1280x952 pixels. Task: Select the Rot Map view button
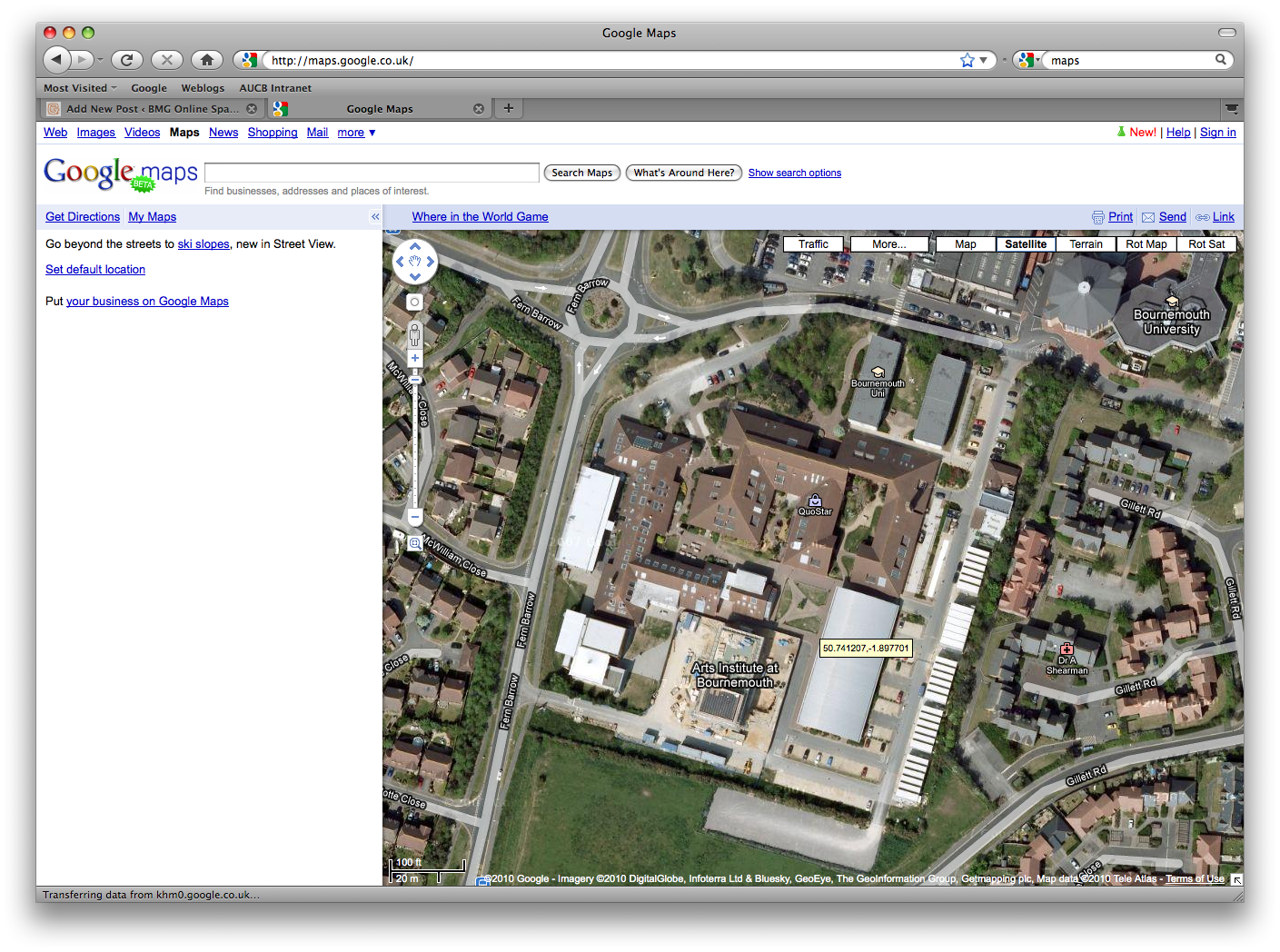pos(1146,244)
